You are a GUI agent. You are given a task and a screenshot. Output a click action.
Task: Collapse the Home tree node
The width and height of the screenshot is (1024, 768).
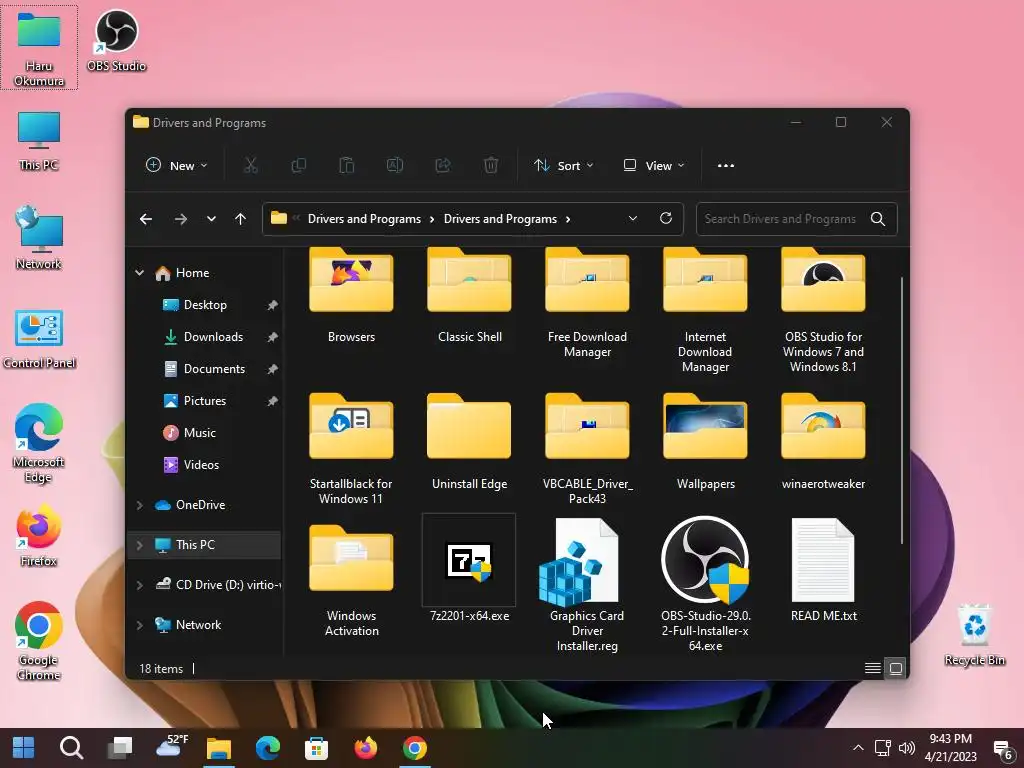click(x=139, y=272)
